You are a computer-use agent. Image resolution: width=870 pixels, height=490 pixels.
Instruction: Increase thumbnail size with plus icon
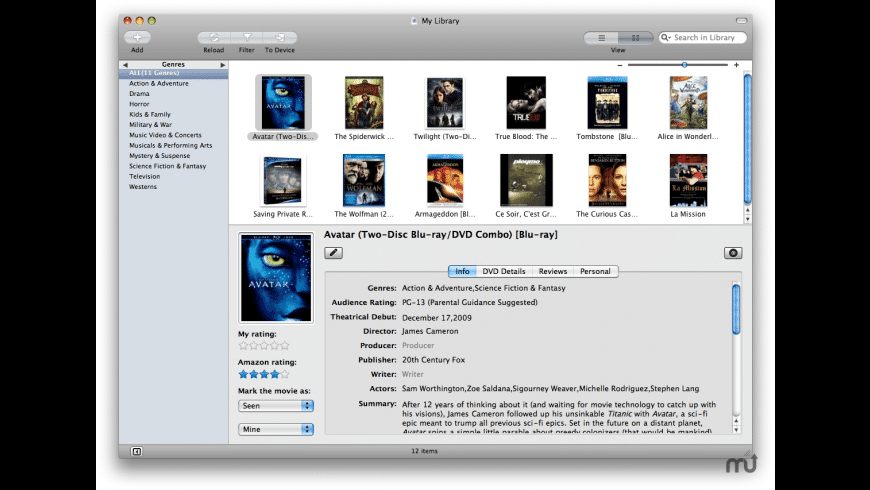pyautogui.click(x=736, y=65)
